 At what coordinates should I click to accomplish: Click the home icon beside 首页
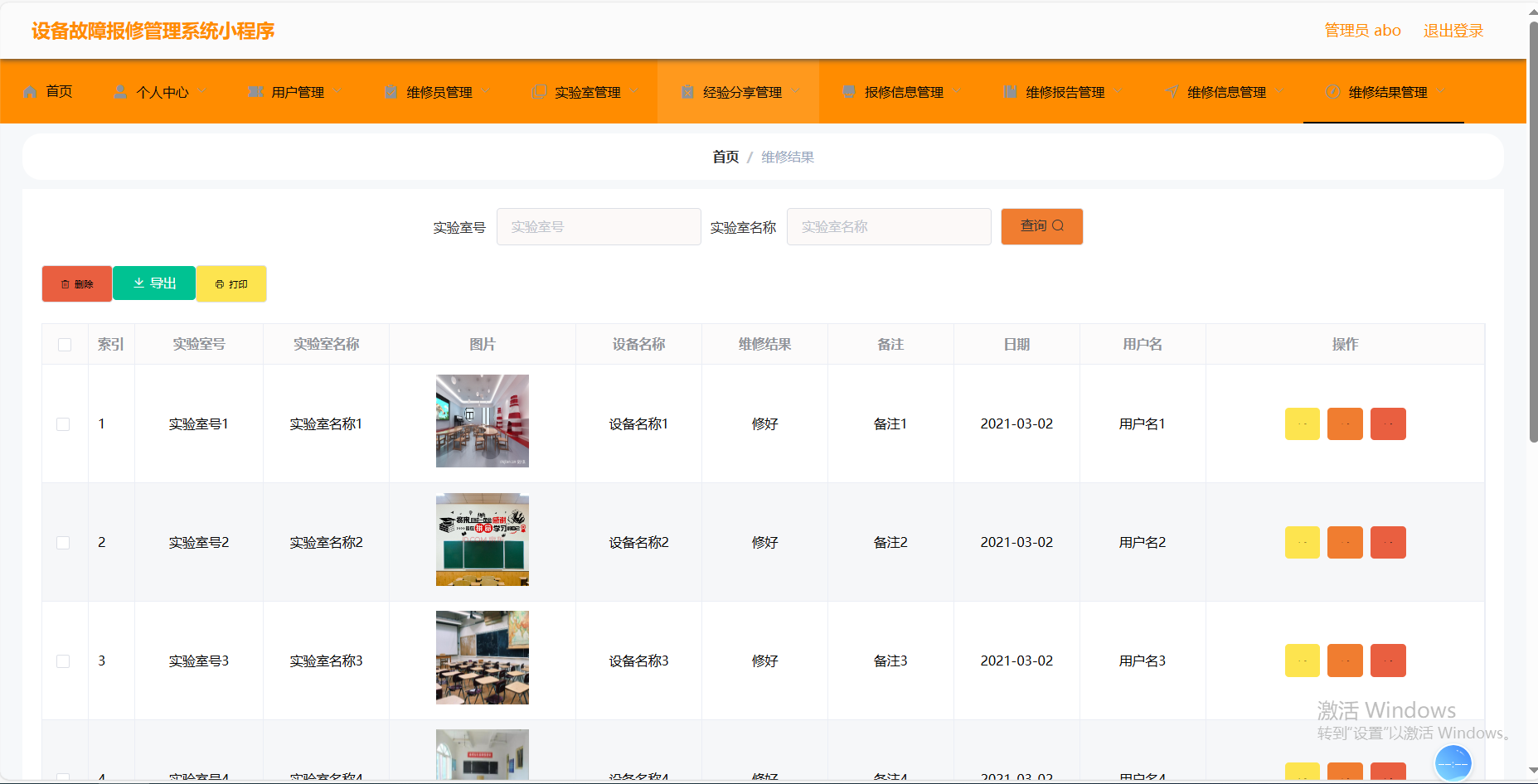pyautogui.click(x=31, y=92)
